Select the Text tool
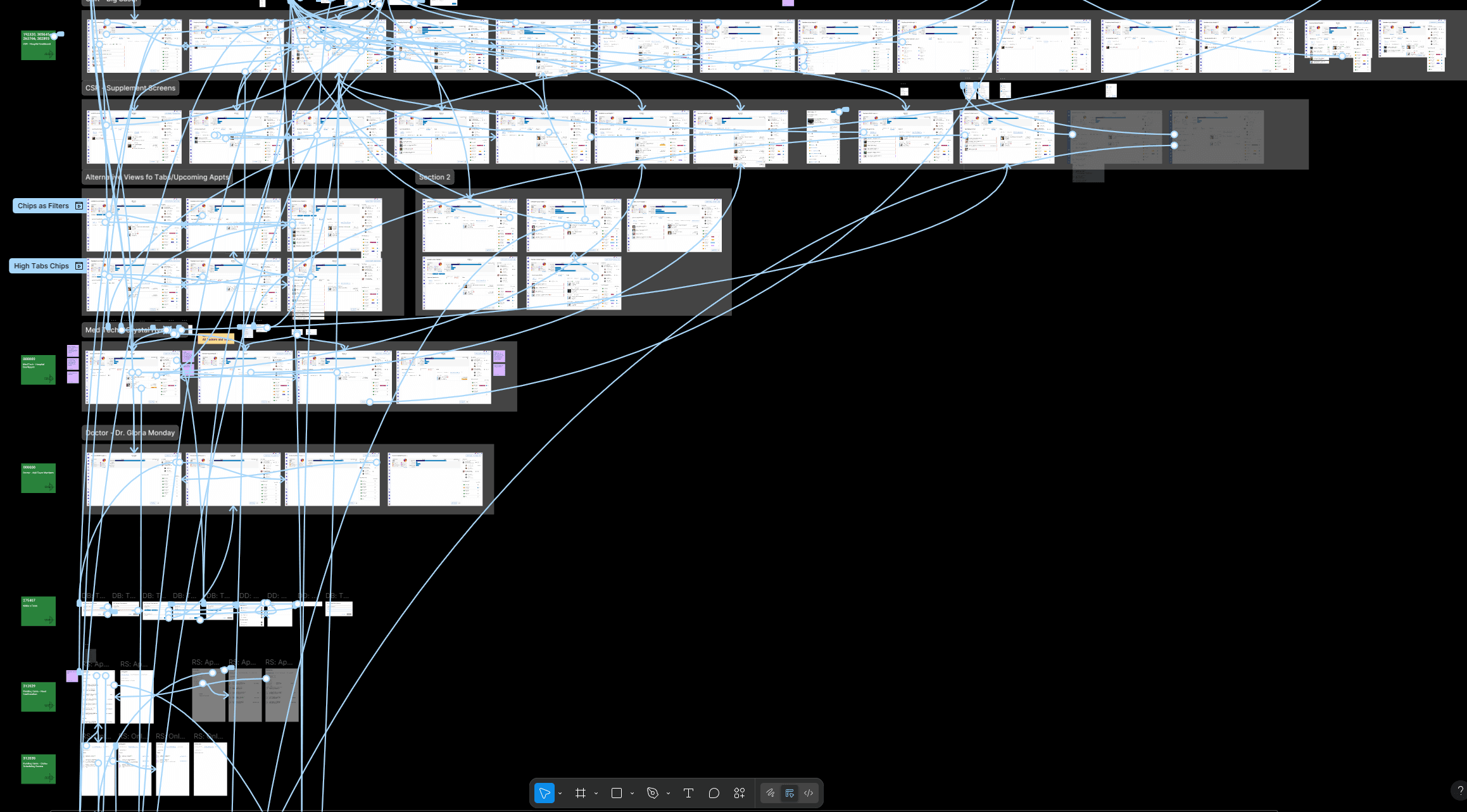This screenshot has height=812, width=1467. click(688, 793)
